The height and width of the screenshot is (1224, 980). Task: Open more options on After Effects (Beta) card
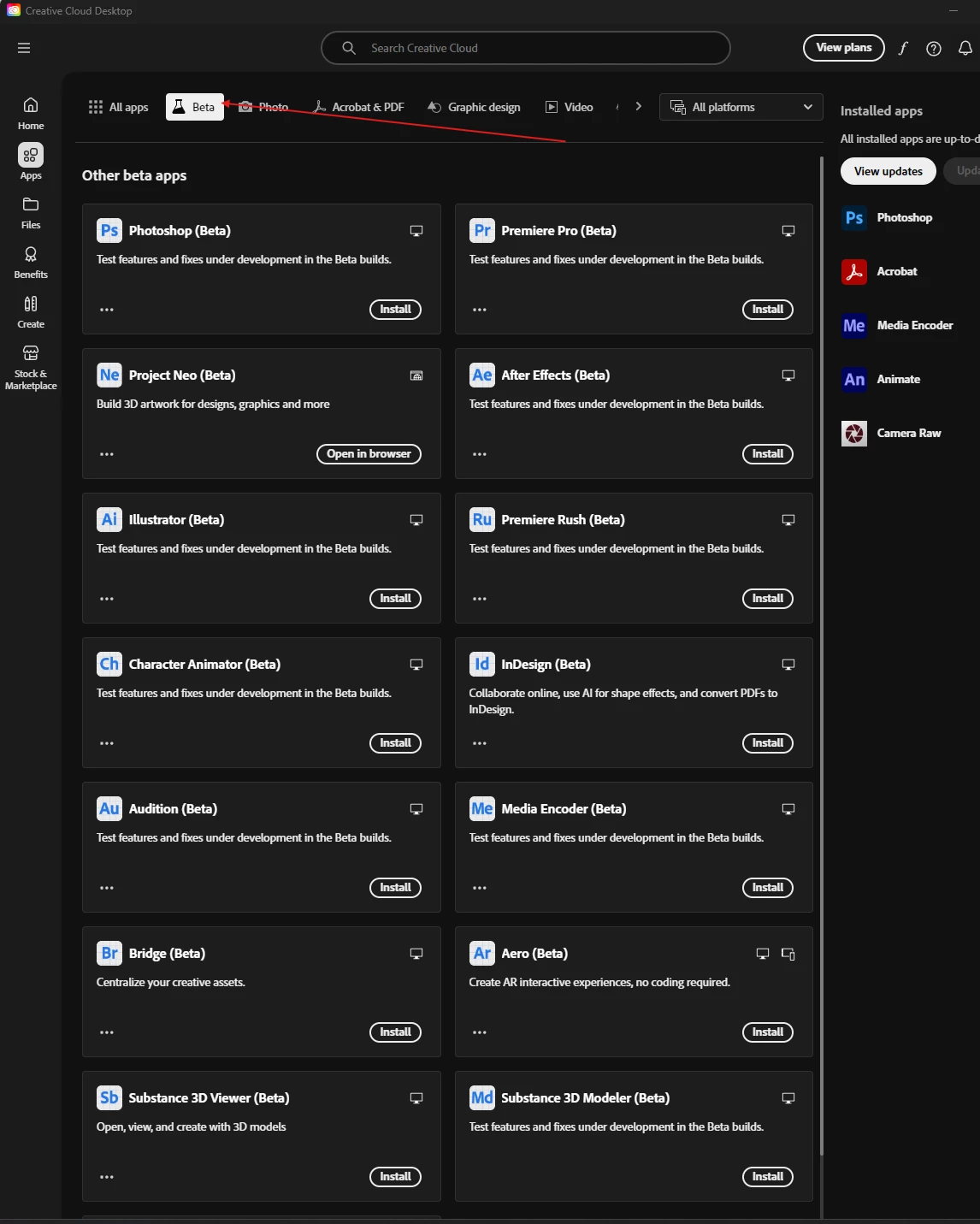(480, 454)
